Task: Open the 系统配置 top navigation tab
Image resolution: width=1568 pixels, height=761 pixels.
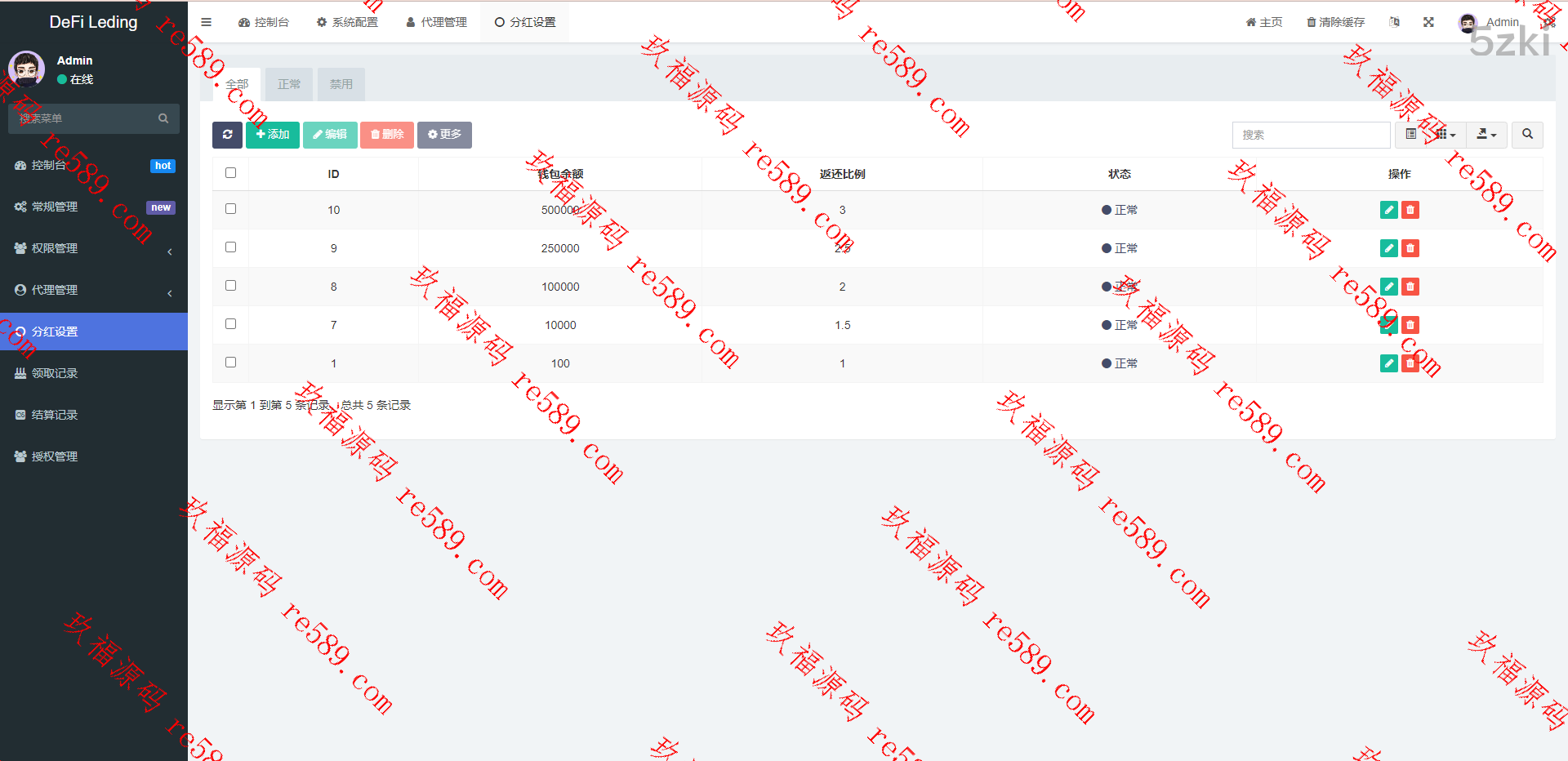Action: [x=347, y=22]
